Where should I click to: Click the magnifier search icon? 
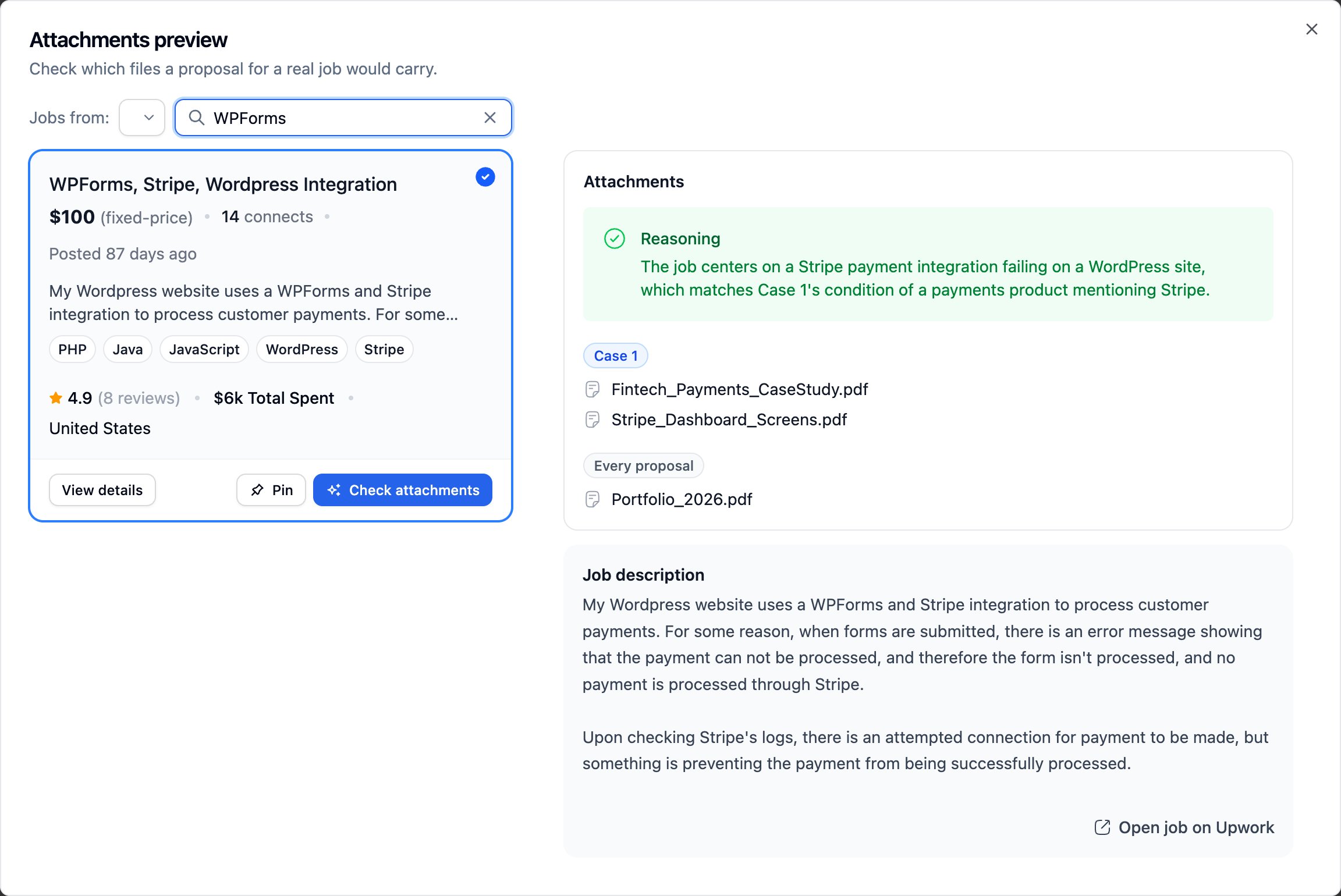tap(197, 118)
